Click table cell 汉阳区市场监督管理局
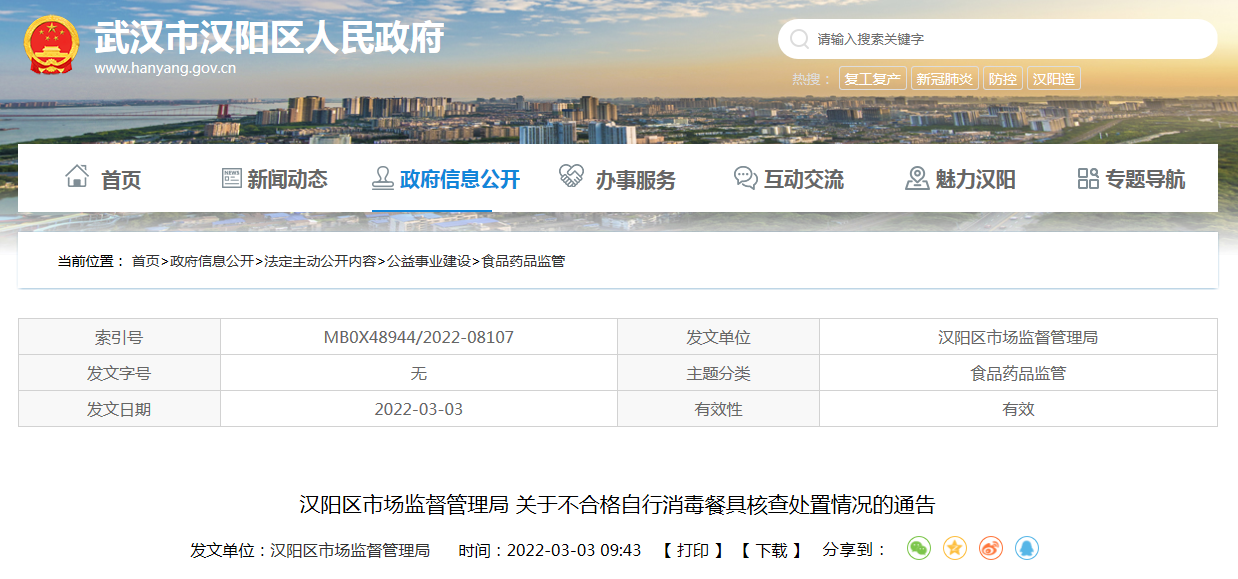Viewport: 1238px width, 579px height. tap(1018, 337)
